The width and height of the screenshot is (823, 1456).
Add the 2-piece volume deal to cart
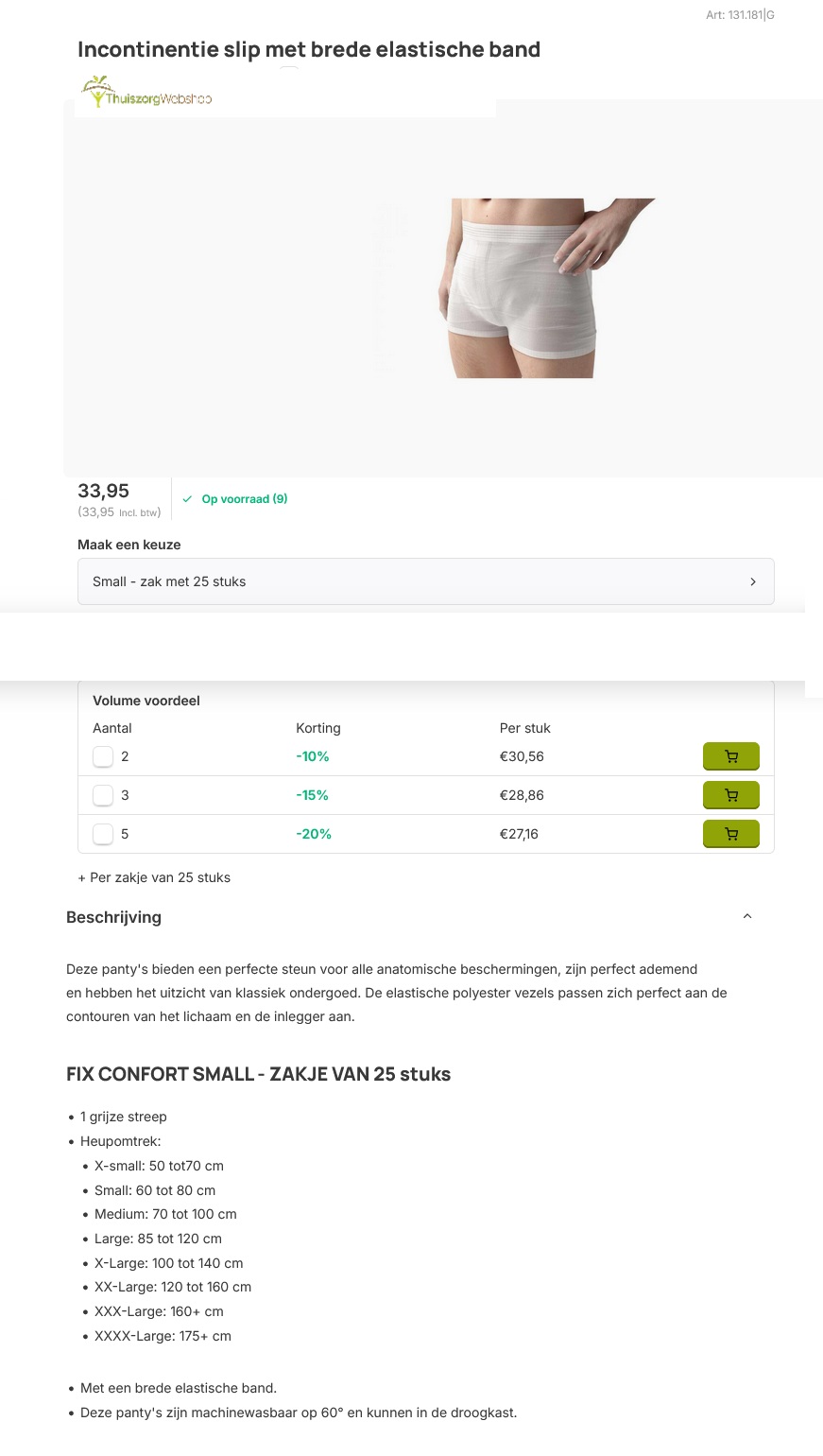730,756
